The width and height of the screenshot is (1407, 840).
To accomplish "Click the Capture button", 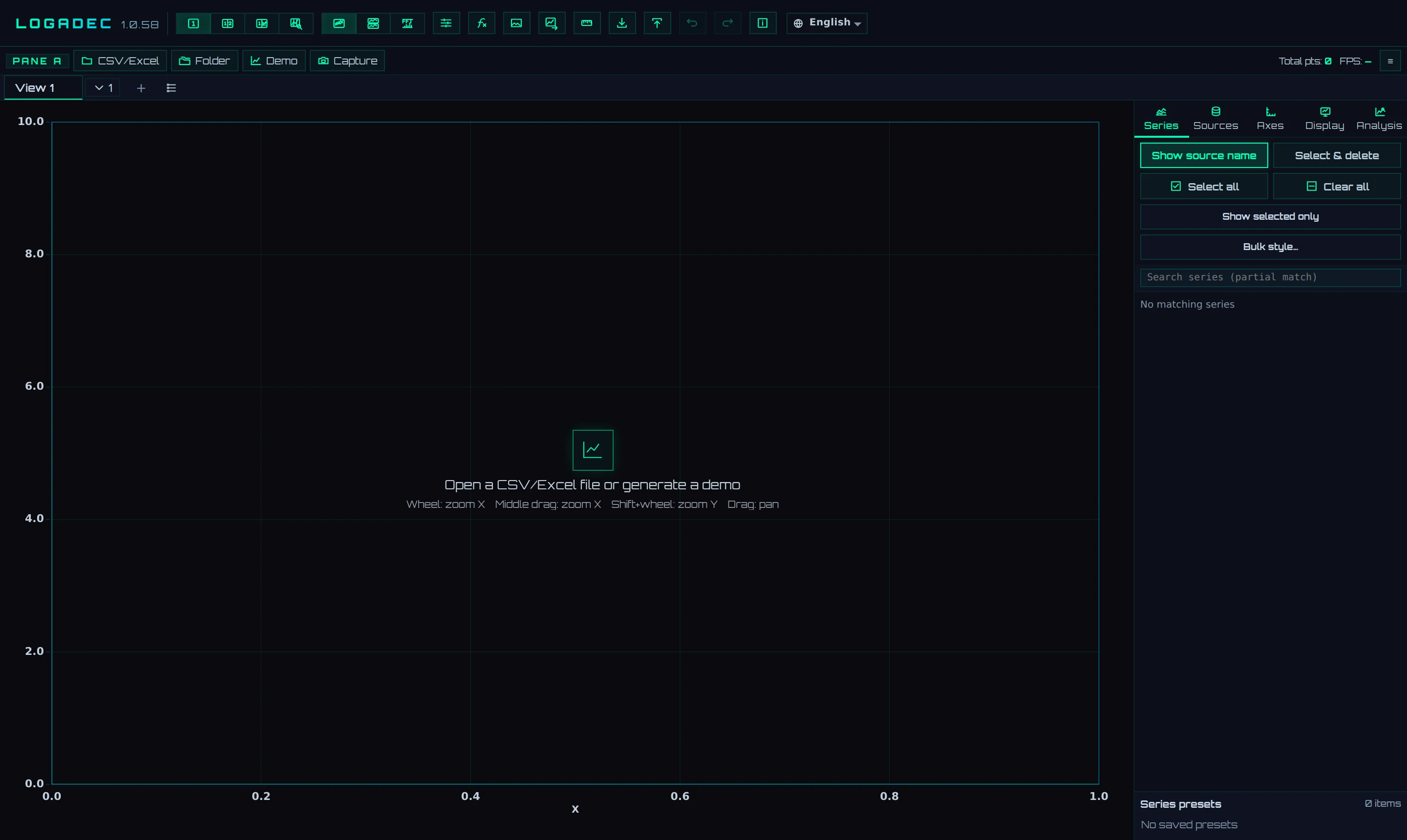I will pos(347,61).
